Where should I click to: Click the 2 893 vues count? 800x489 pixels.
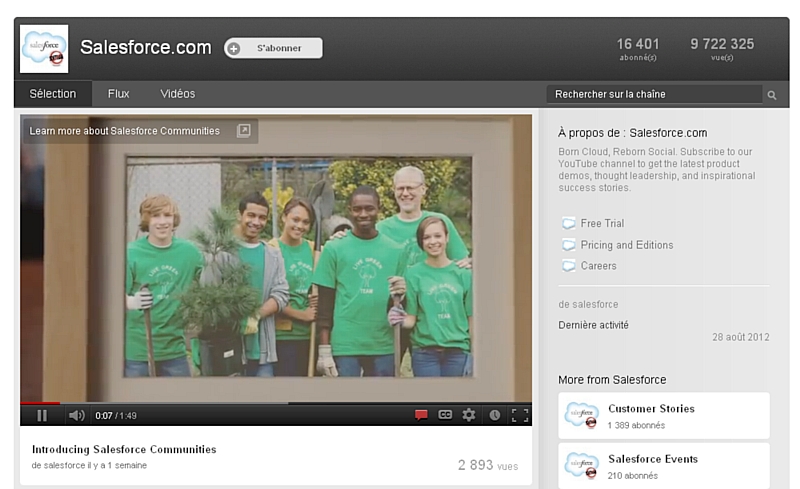488,465
